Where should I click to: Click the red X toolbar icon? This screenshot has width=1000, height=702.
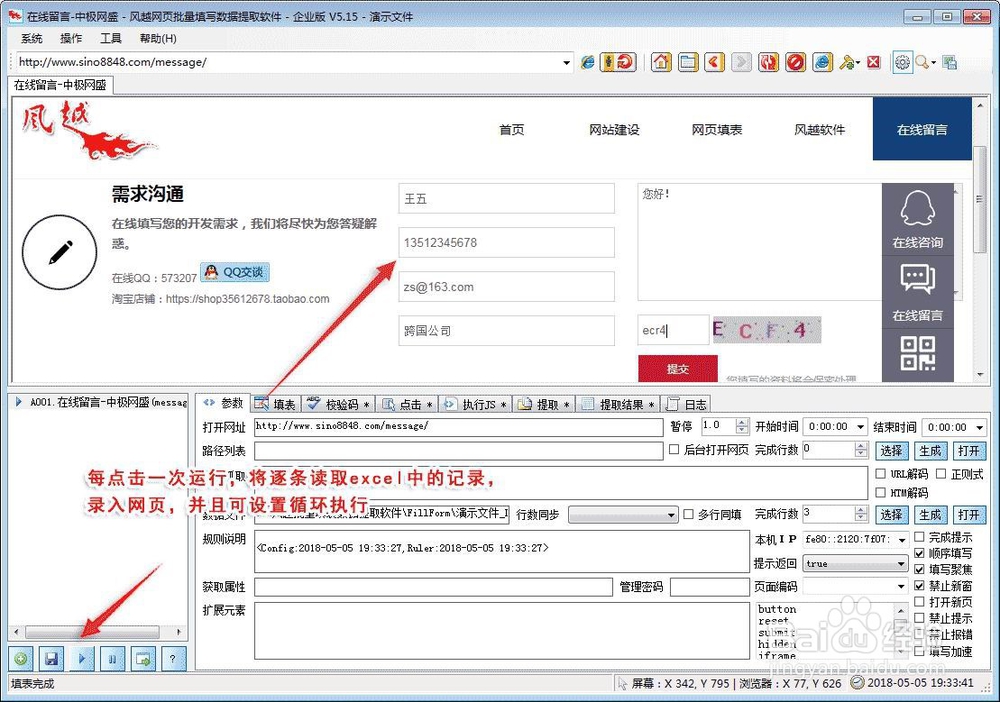point(874,62)
